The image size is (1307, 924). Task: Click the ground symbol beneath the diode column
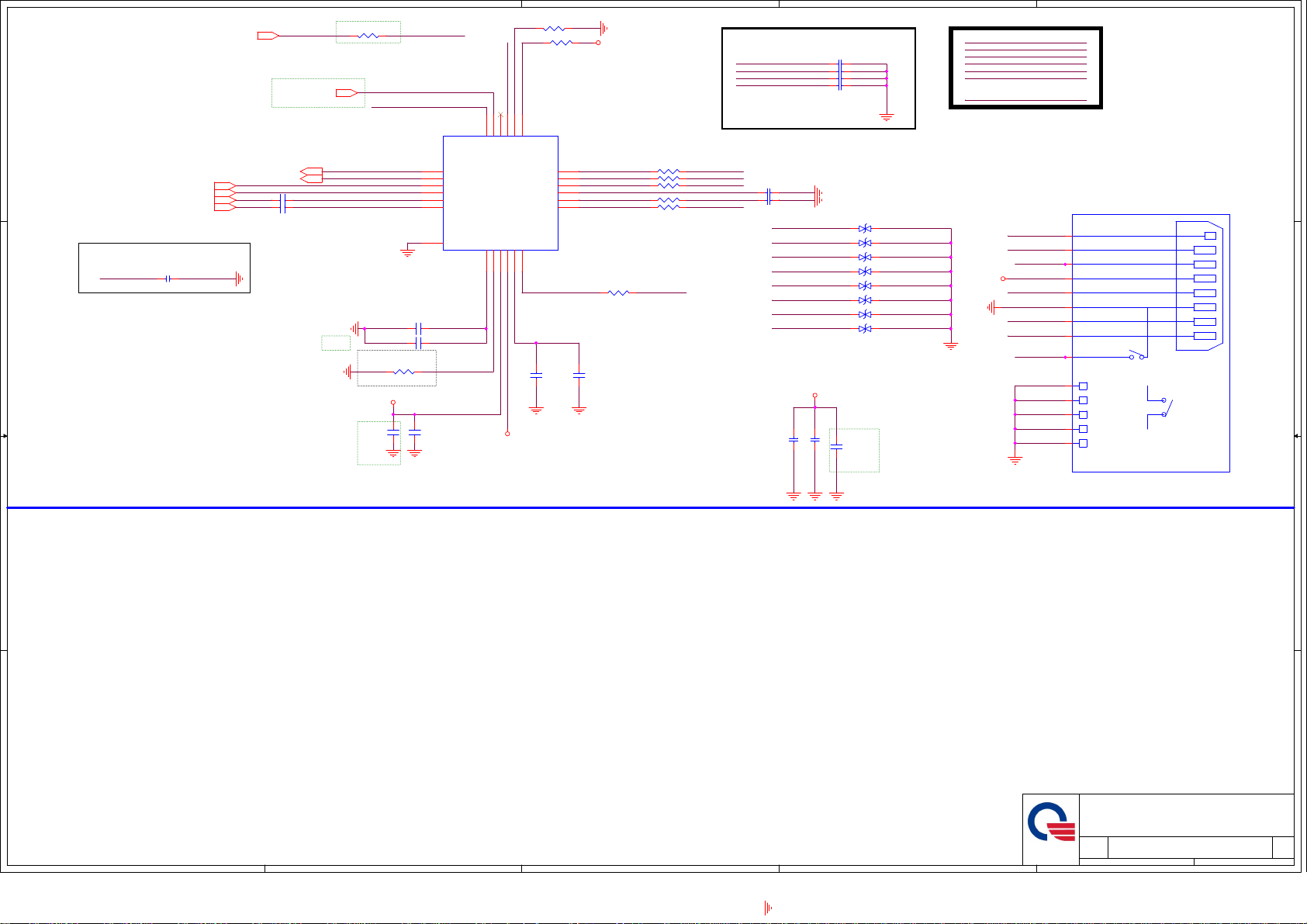coord(951,346)
